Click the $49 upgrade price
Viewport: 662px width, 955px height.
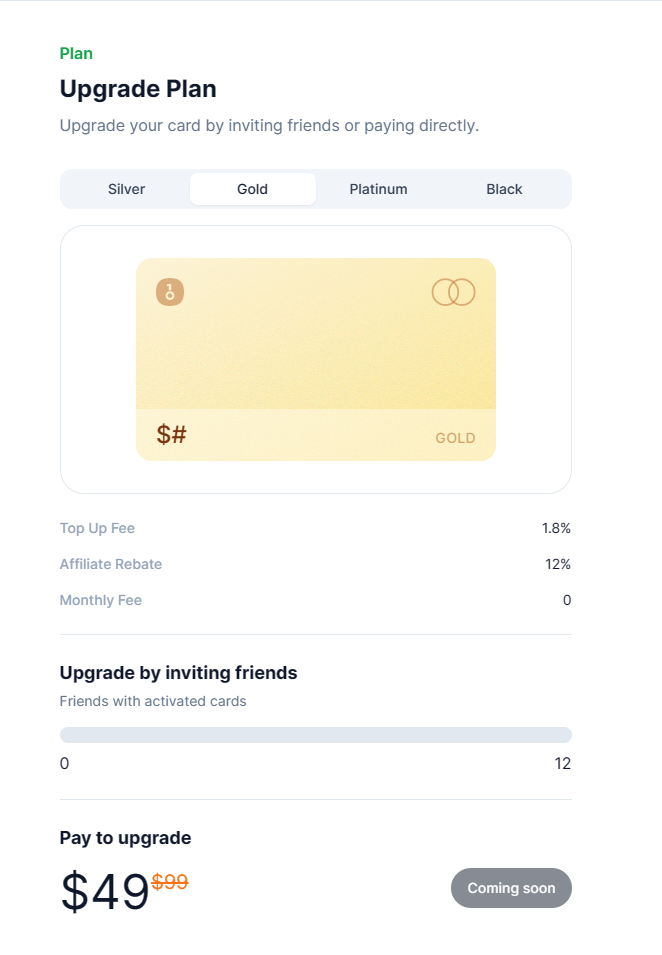tap(105, 892)
